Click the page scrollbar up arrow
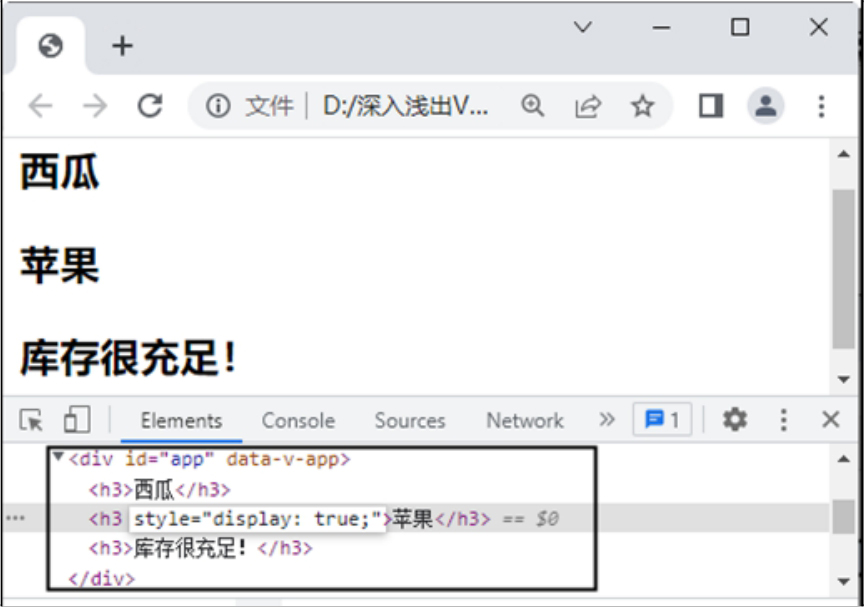864x607 pixels. click(x=843, y=154)
